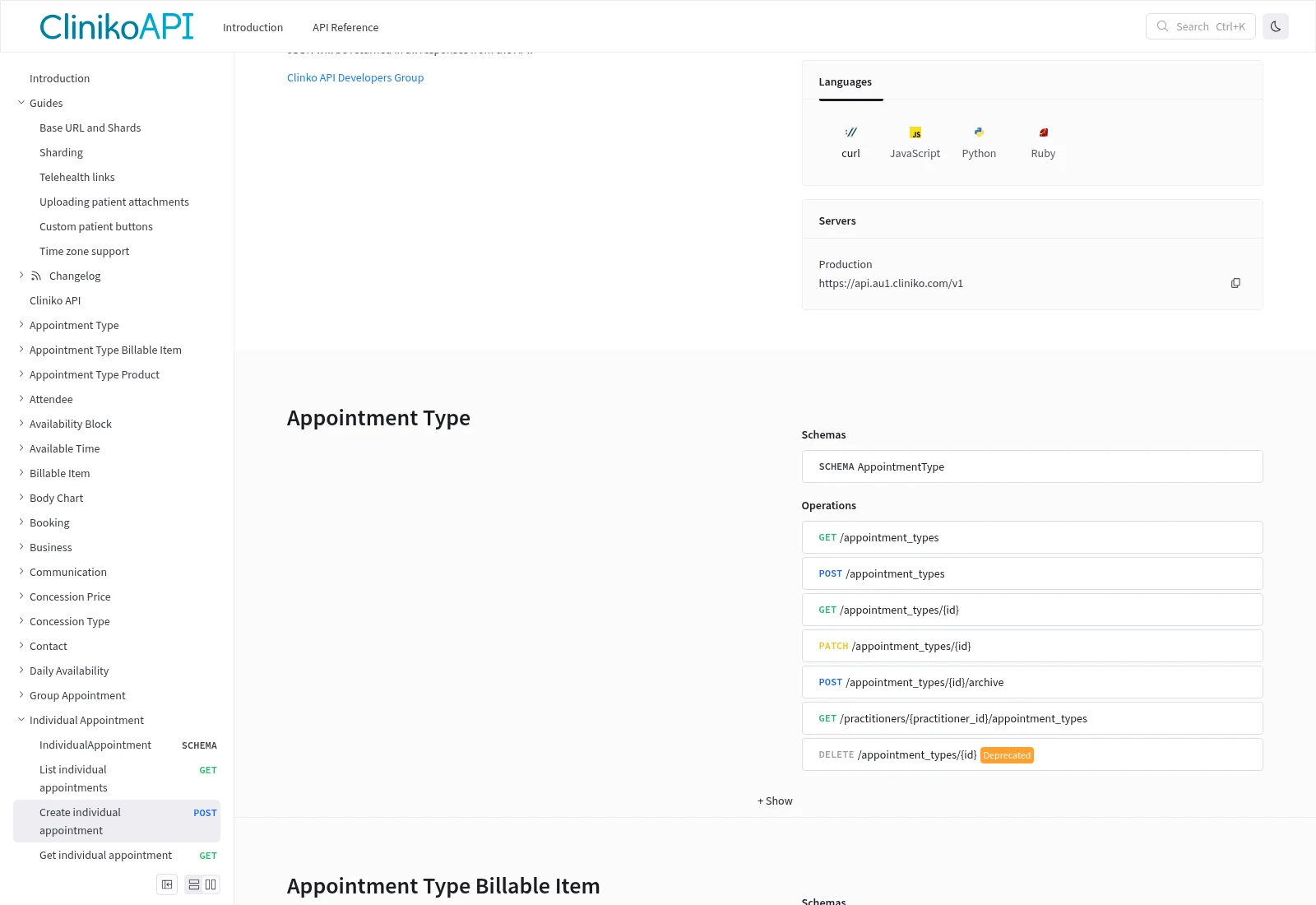This screenshot has height=905, width=1316.
Task: Copy the production server URL
Action: (x=1235, y=283)
